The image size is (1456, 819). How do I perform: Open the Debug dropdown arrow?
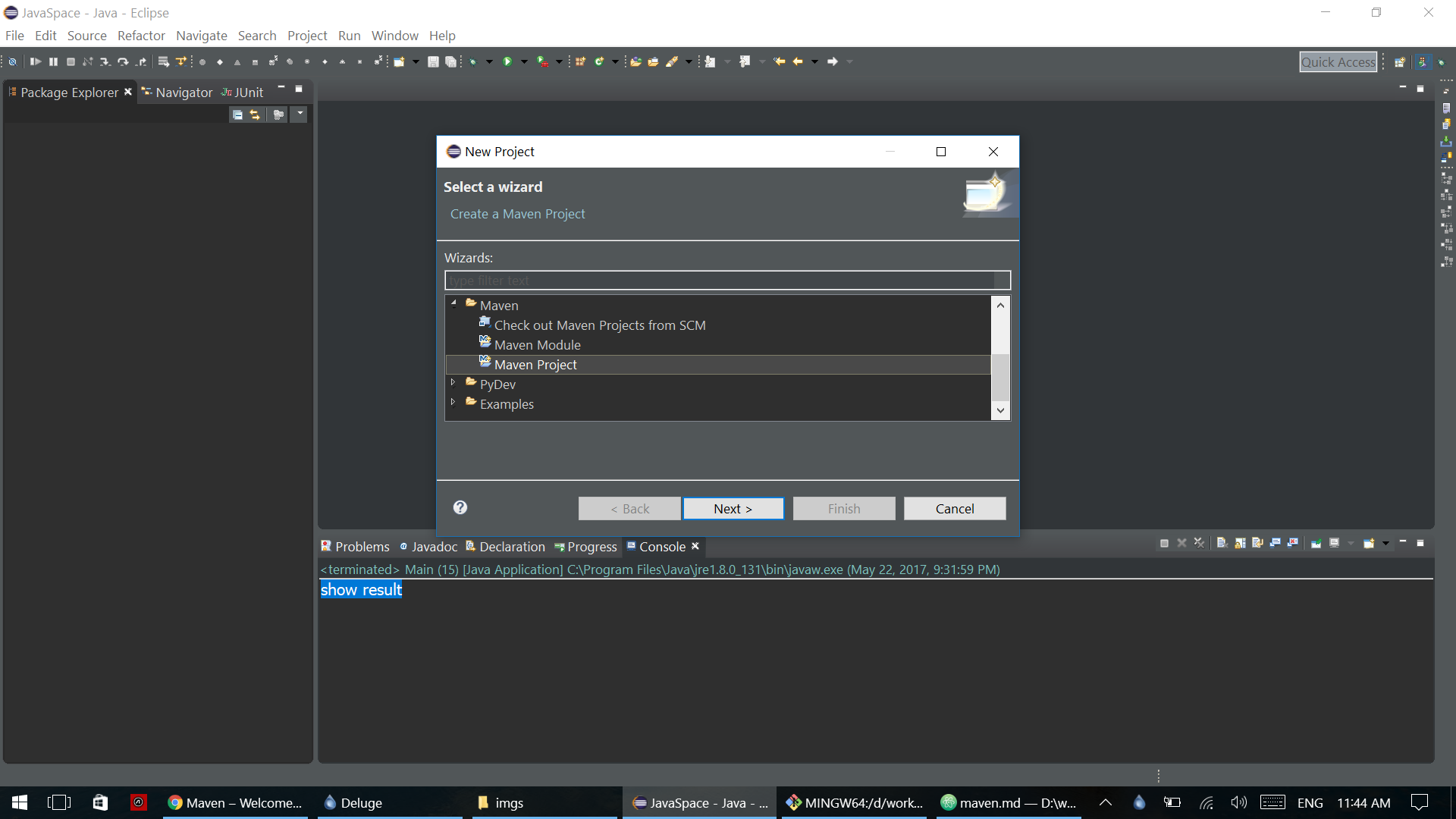click(489, 61)
